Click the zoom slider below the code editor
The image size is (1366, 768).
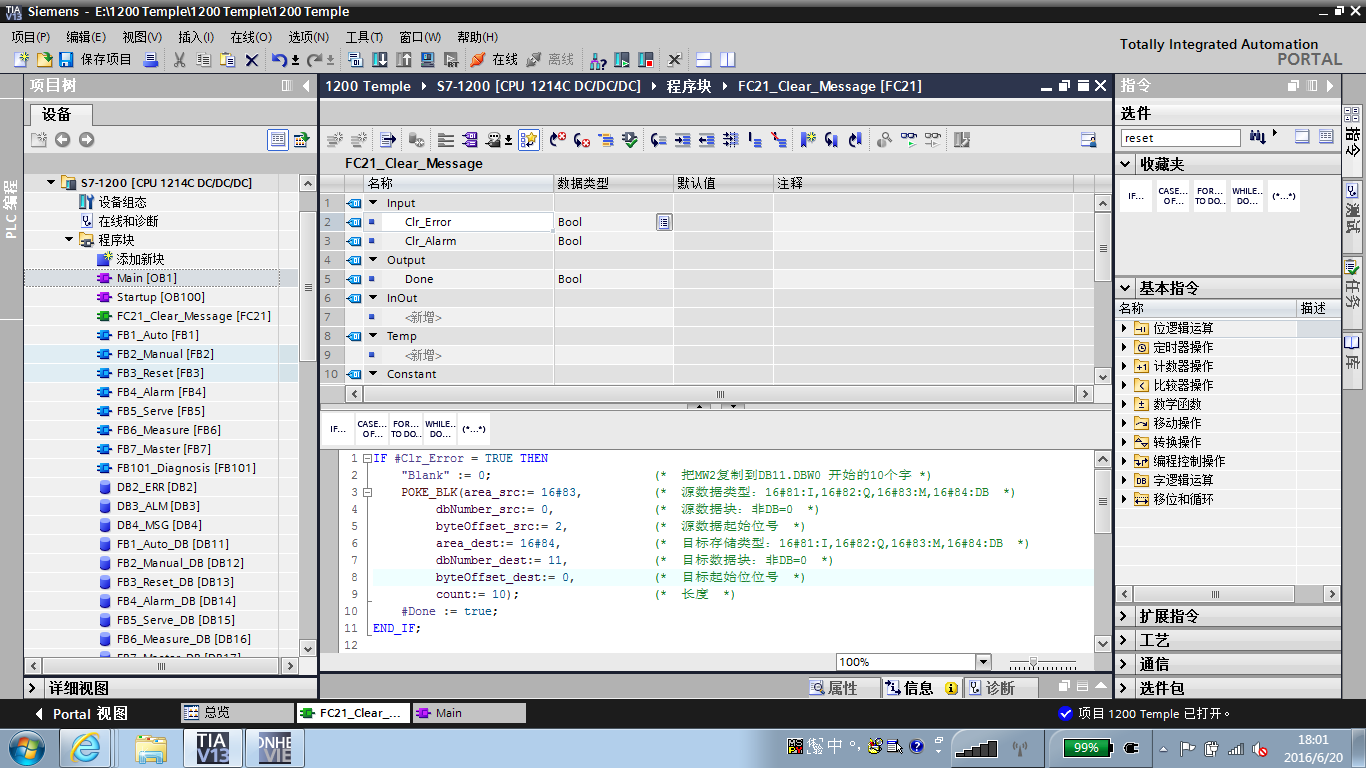point(1034,663)
